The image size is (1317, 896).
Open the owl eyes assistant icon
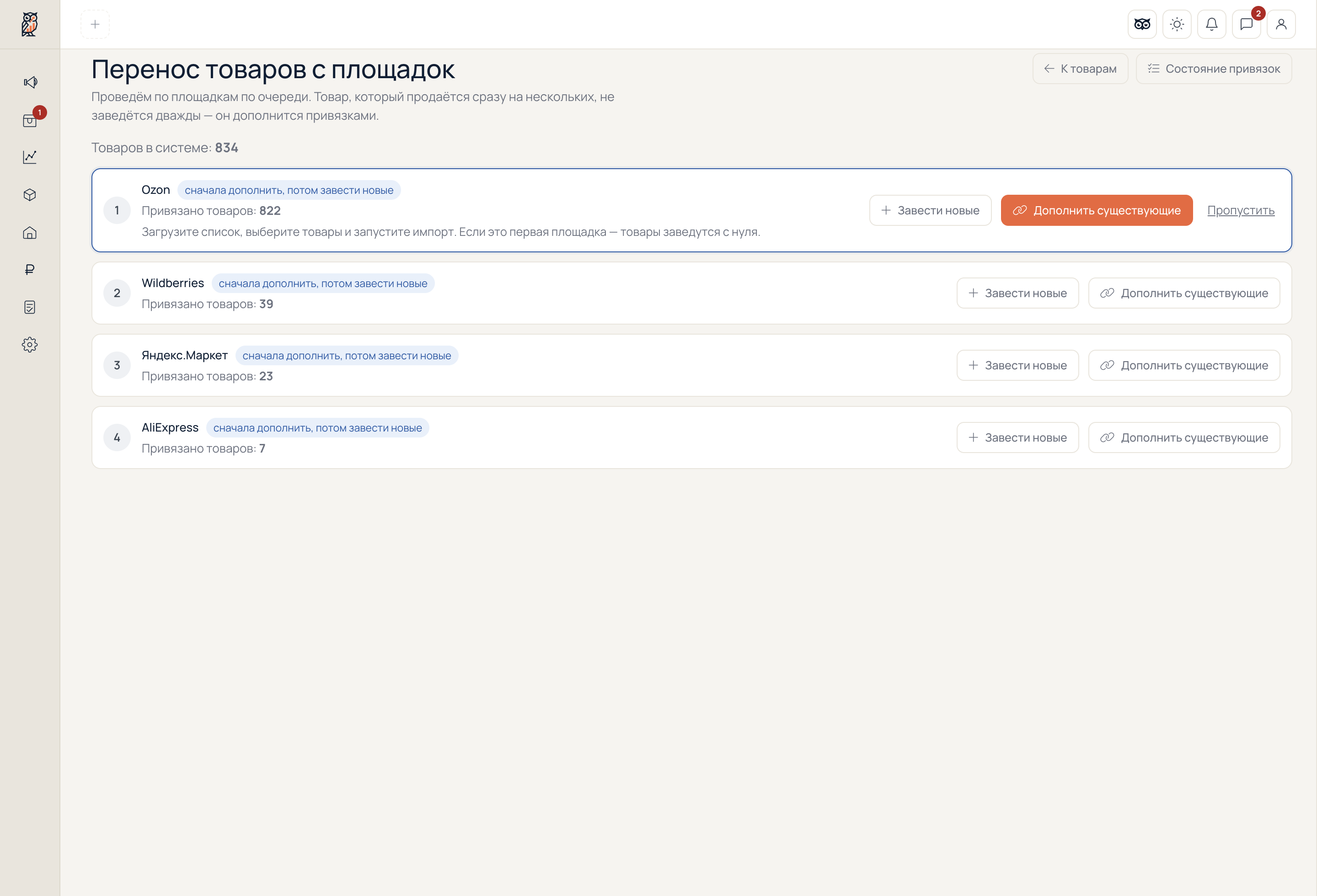[x=1142, y=24]
